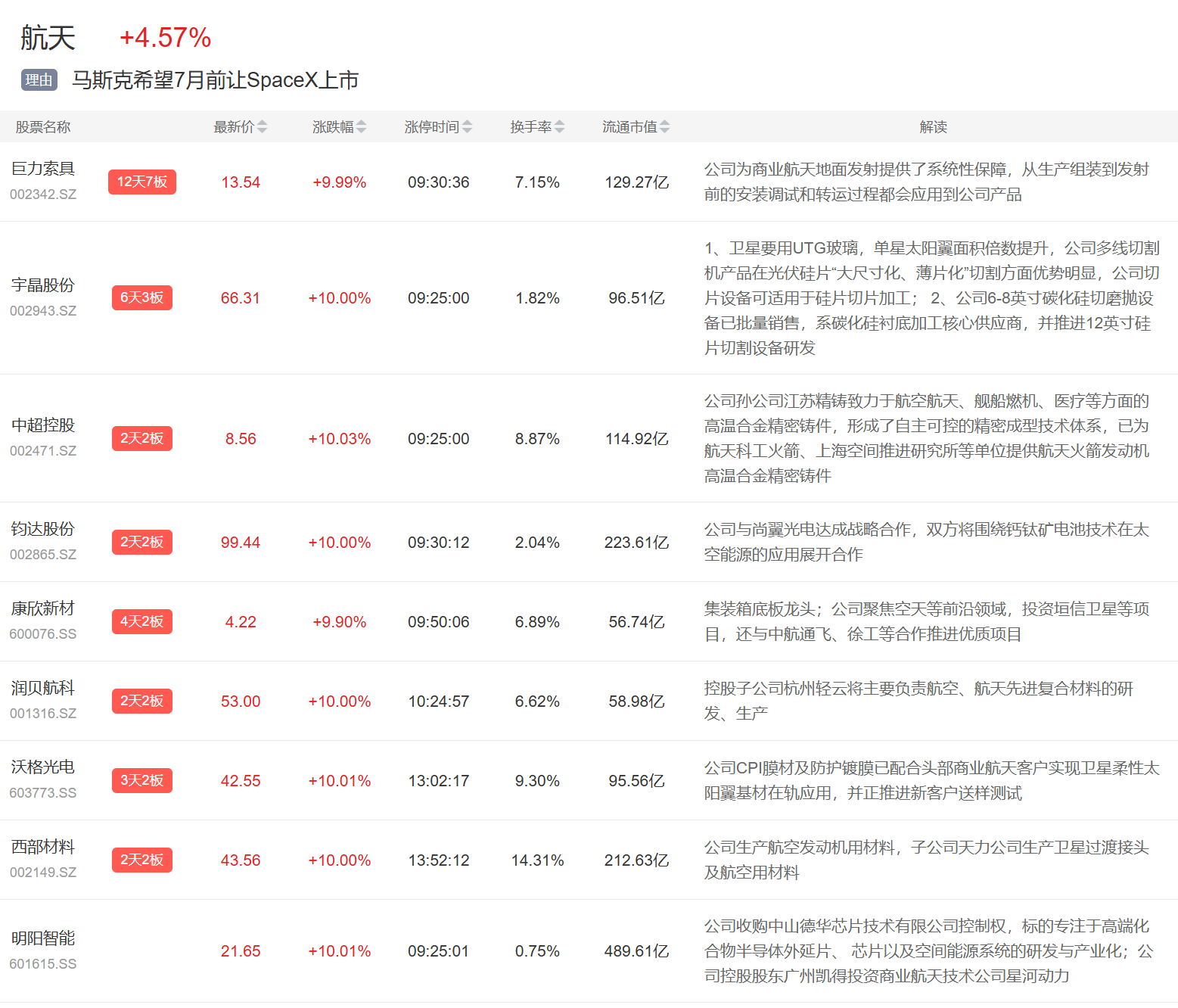The image size is (1178, 1008).
Task: Open the 马斯克希望7月前让SpaceX上市 headline
Action: (215, 80)
